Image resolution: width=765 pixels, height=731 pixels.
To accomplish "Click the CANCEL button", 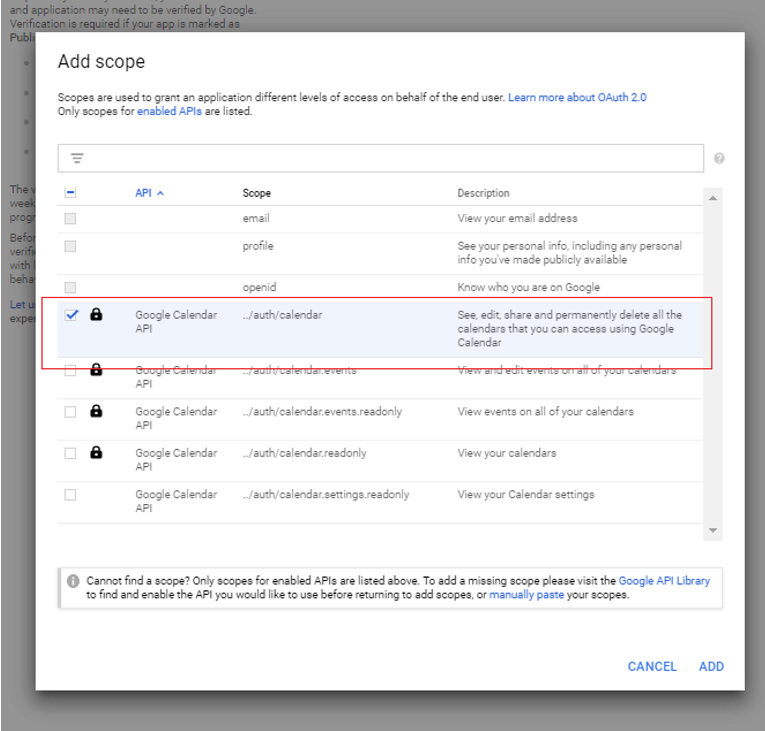I will [x=652, y=667].
